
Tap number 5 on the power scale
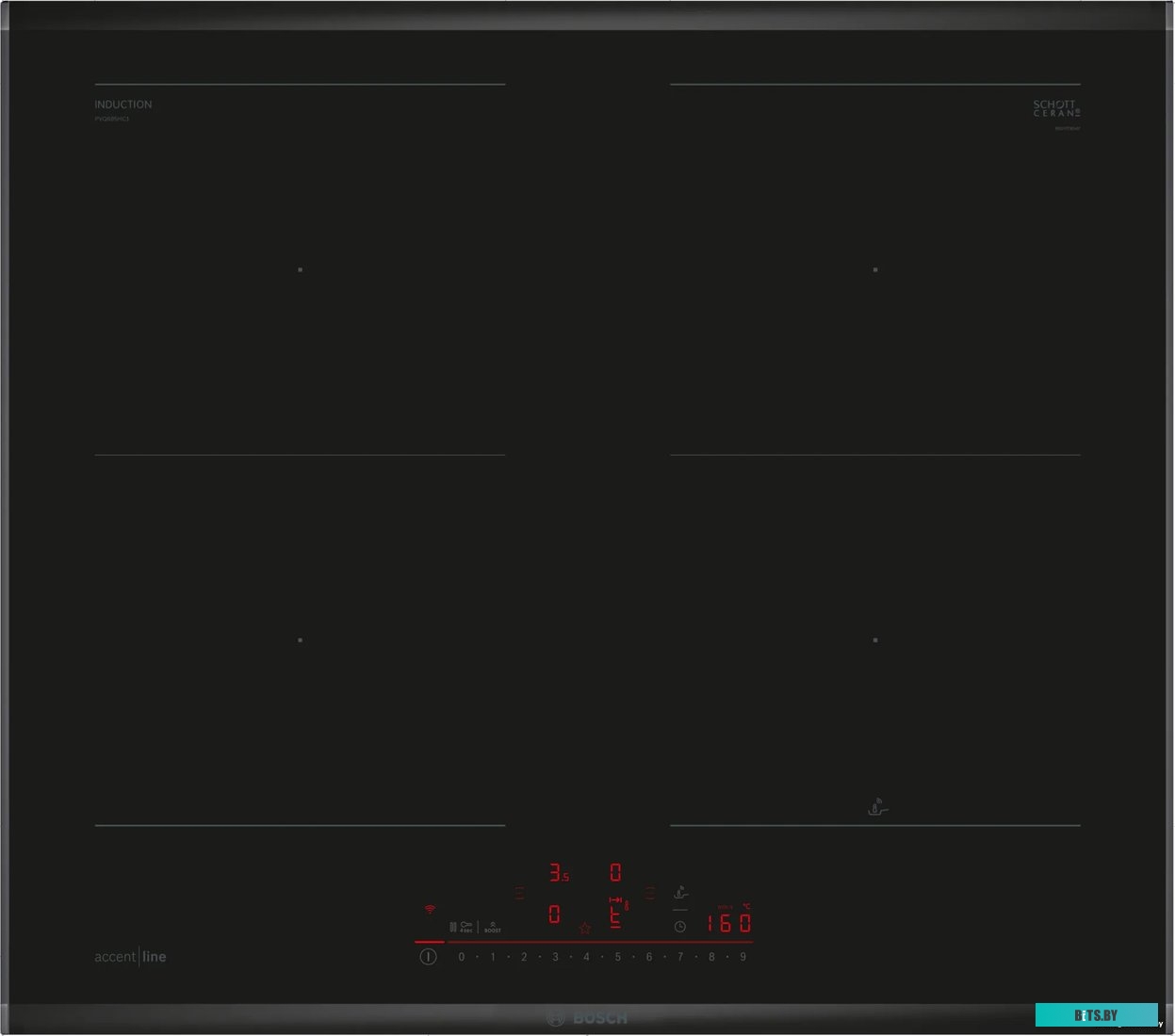[x=617, y=957]
